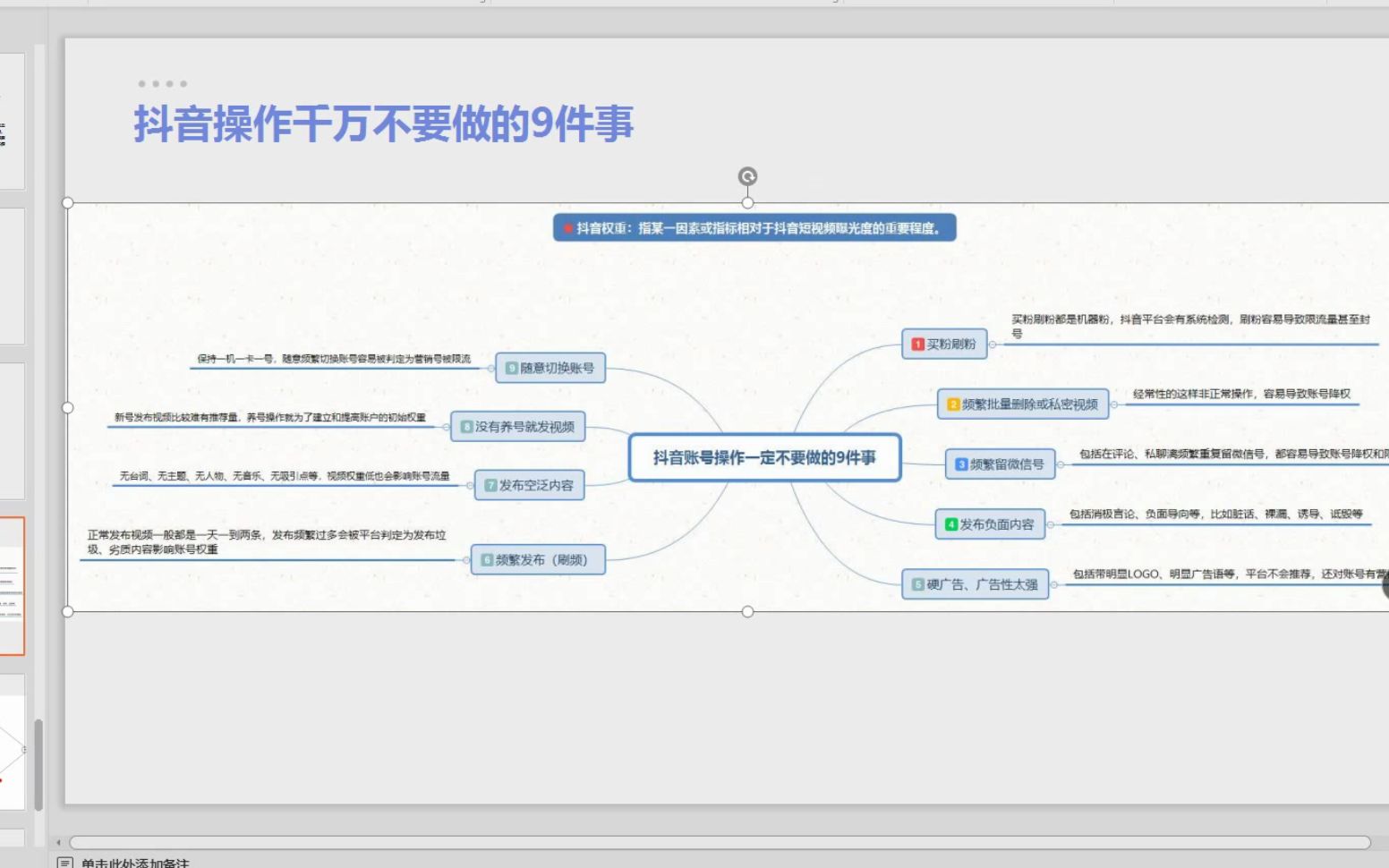Click the description 无台词、无主题、无人物
Viewport: 1389px width, 868px height.
pyautogui.click(x=285, y=476)
